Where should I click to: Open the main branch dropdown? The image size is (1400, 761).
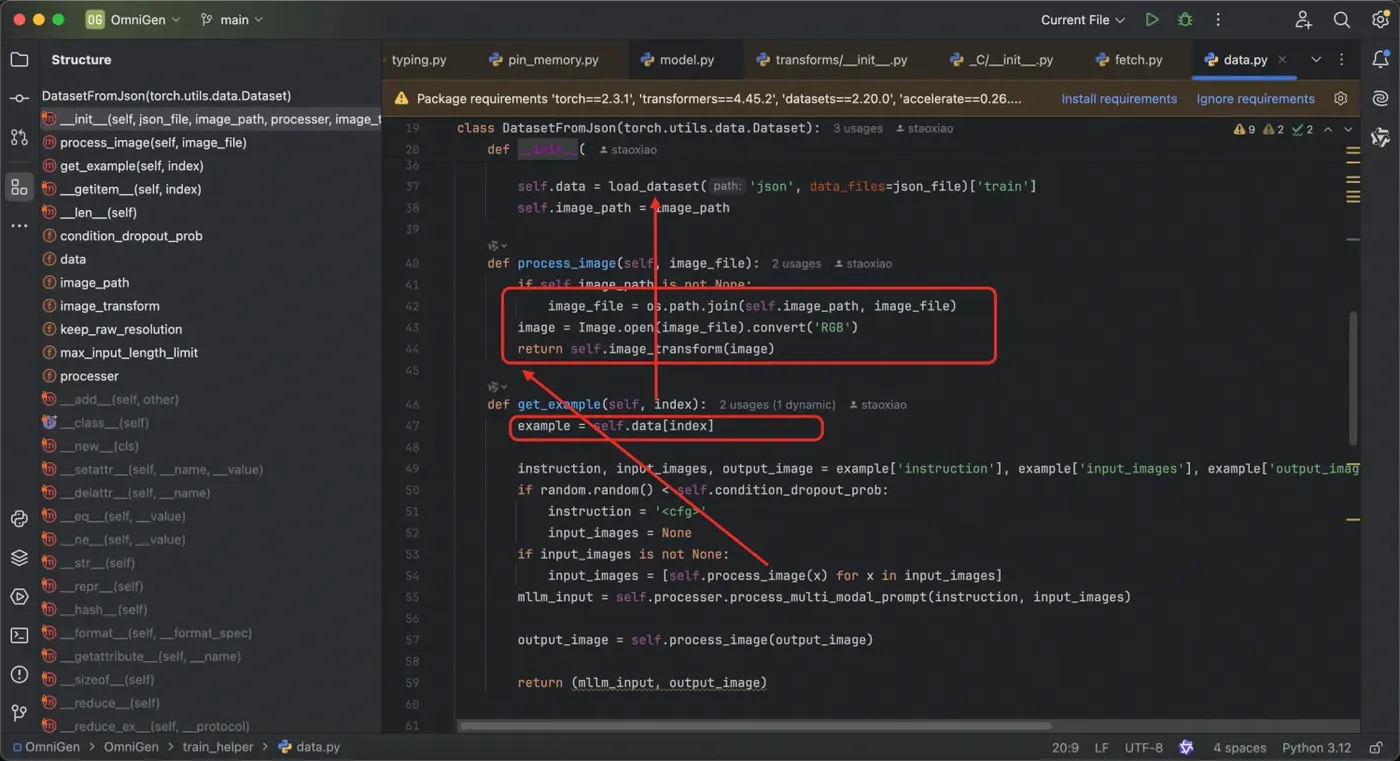(x=231, y=20)
